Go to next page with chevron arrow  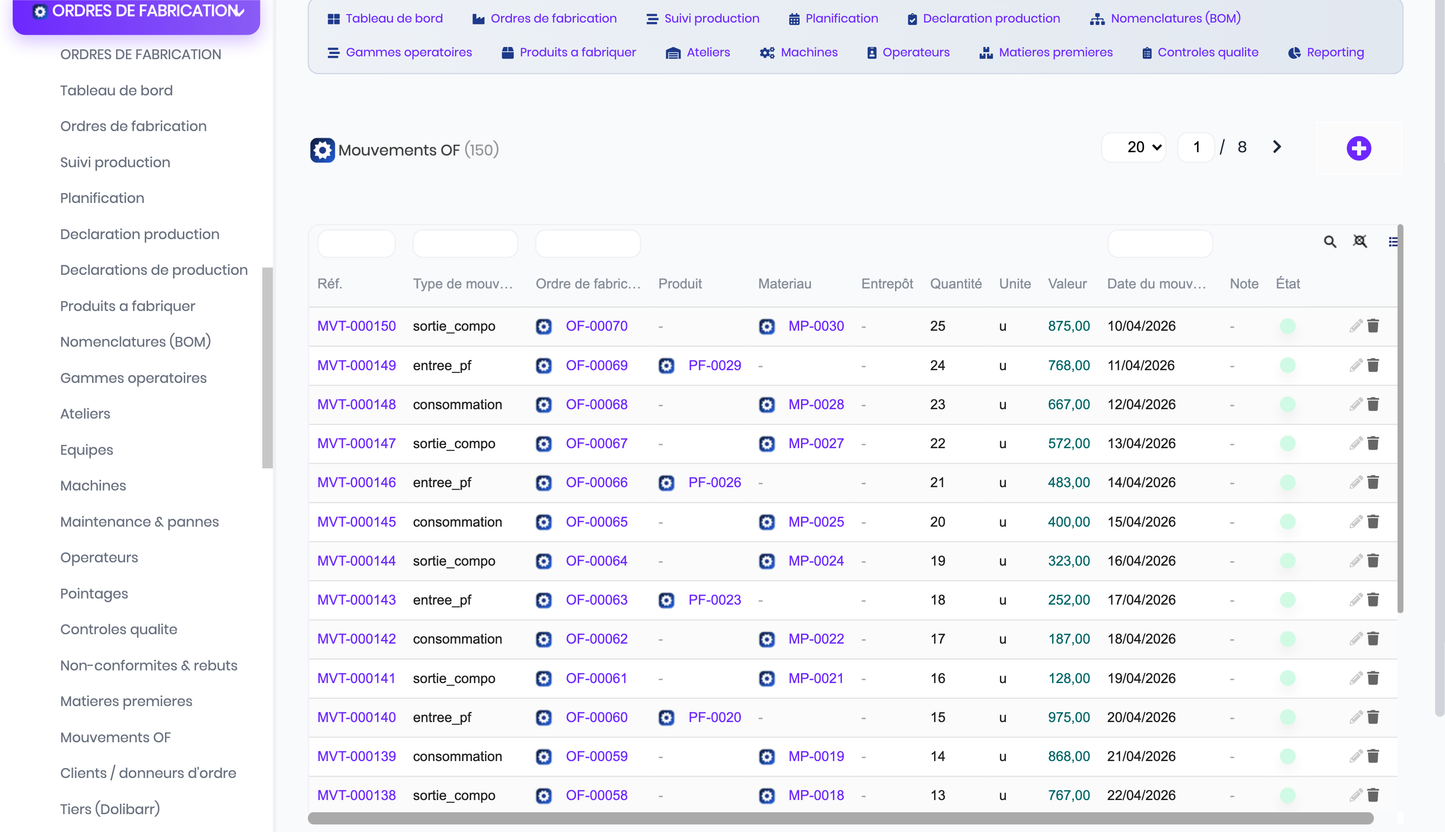1277,147
